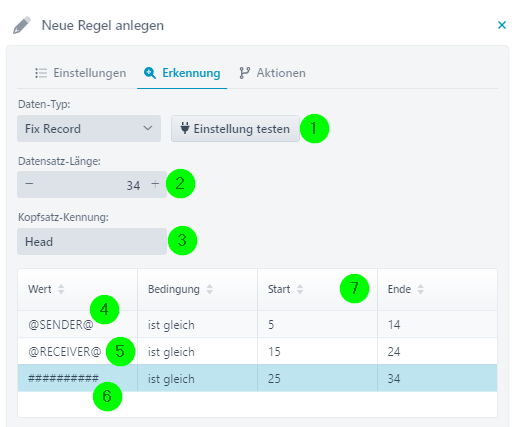This screenshot has height=427, width=515.
Task: Open the Aktionen tab
Action: pyautogui.click(x=272, y=73)
